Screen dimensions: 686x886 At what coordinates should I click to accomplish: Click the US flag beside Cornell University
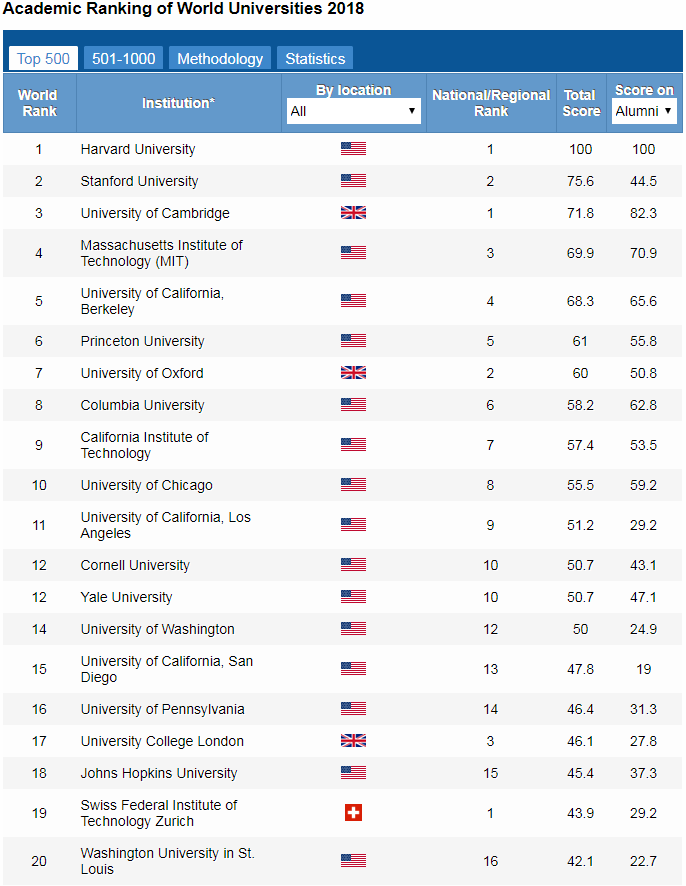pyautogui.click(x=353, y=565)
